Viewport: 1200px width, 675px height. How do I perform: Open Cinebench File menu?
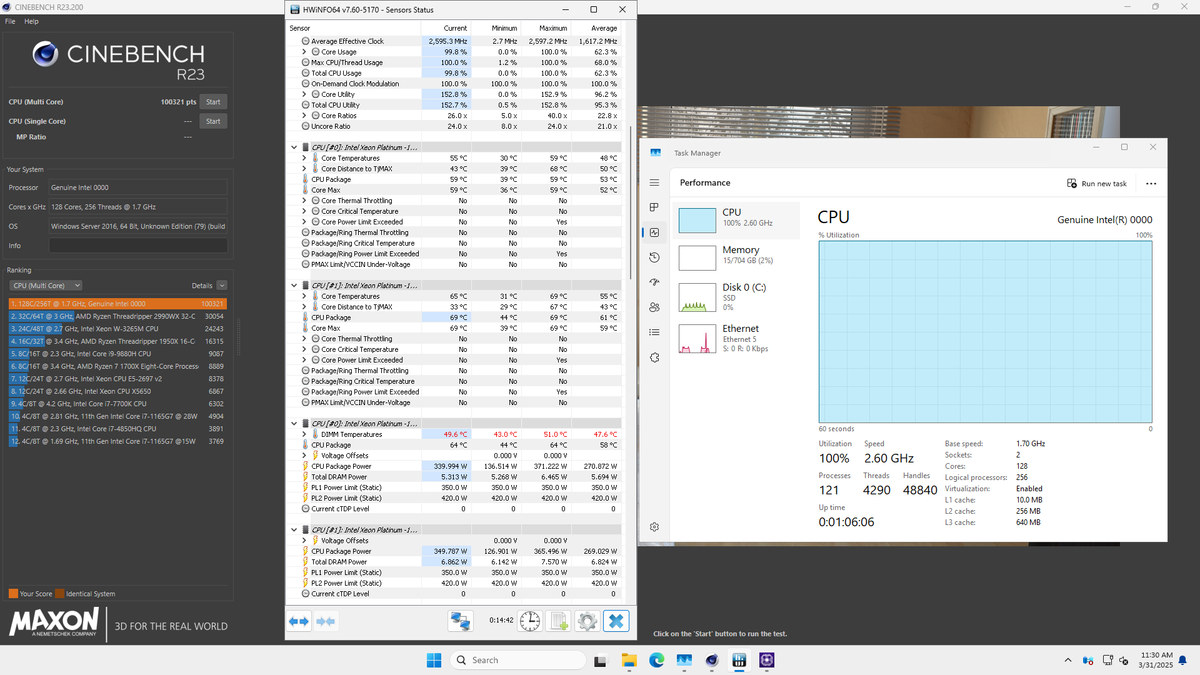click(x=10, y=21)
